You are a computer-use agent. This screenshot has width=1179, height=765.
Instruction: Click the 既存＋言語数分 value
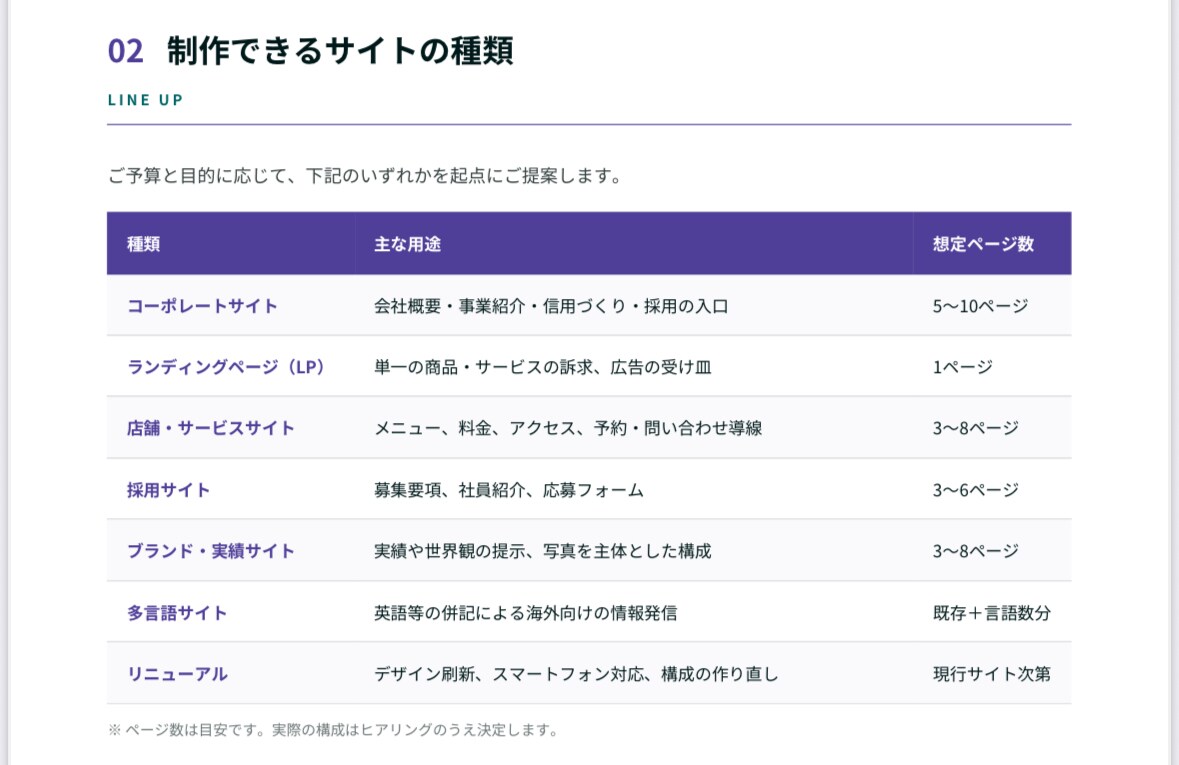[992, 613]
